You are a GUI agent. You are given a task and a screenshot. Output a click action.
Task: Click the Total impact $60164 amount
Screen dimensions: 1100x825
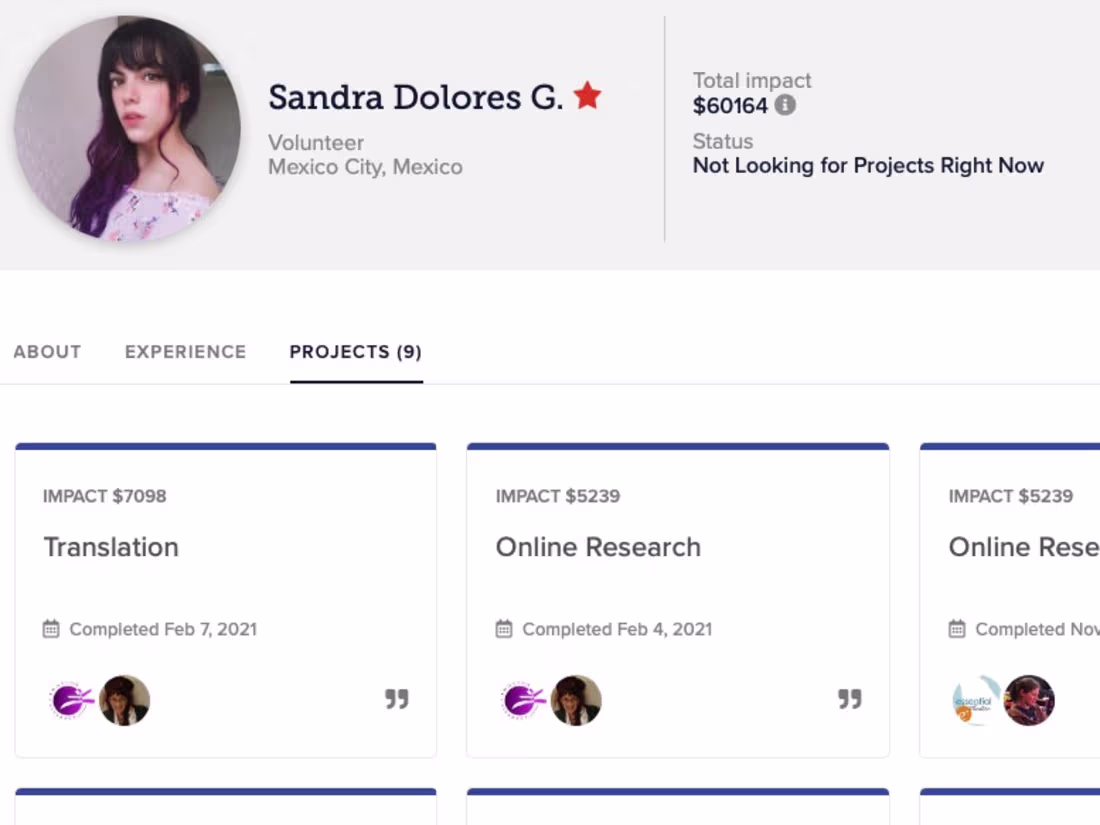pos(730,105)
